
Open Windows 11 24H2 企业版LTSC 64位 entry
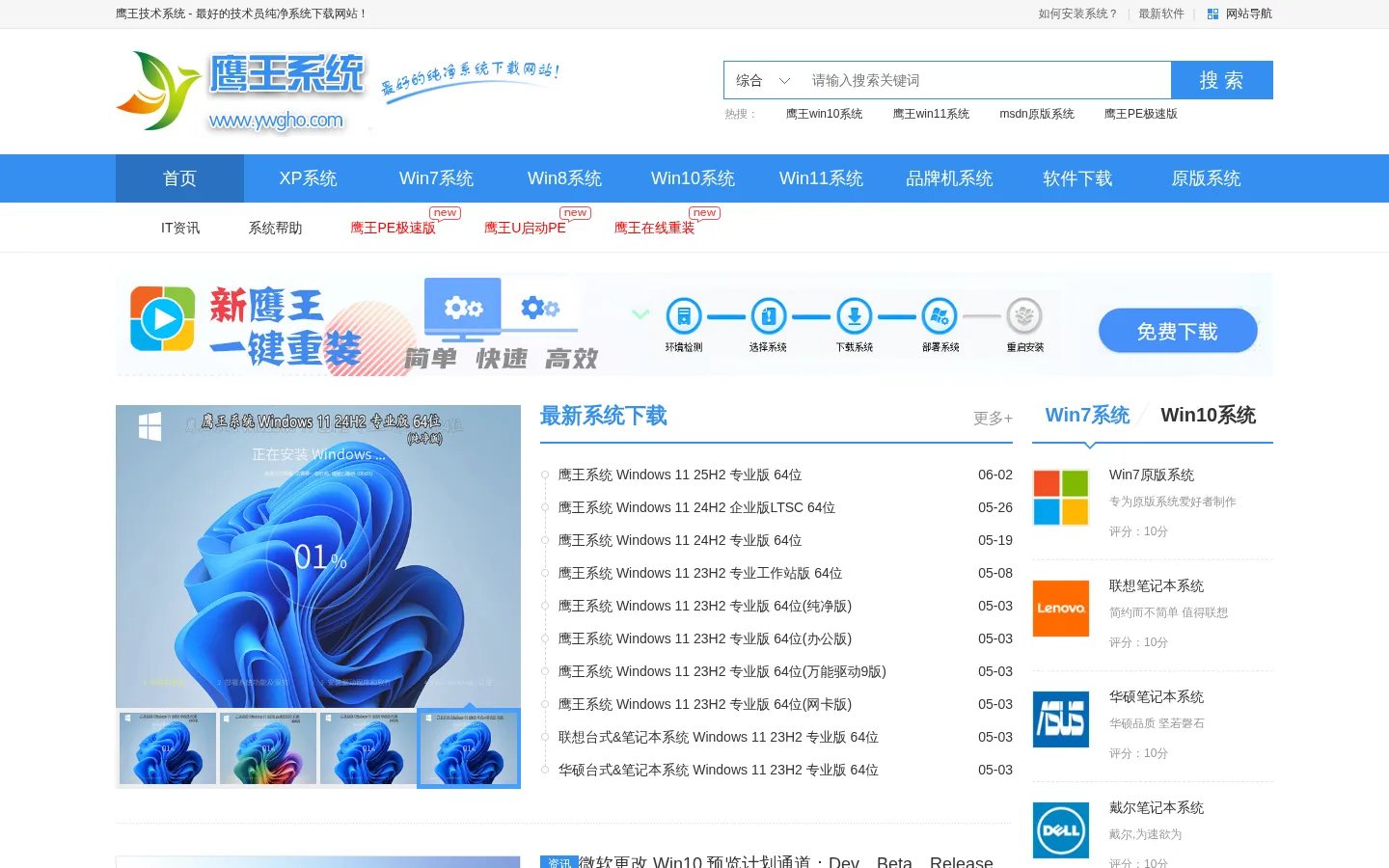(696, 507)
